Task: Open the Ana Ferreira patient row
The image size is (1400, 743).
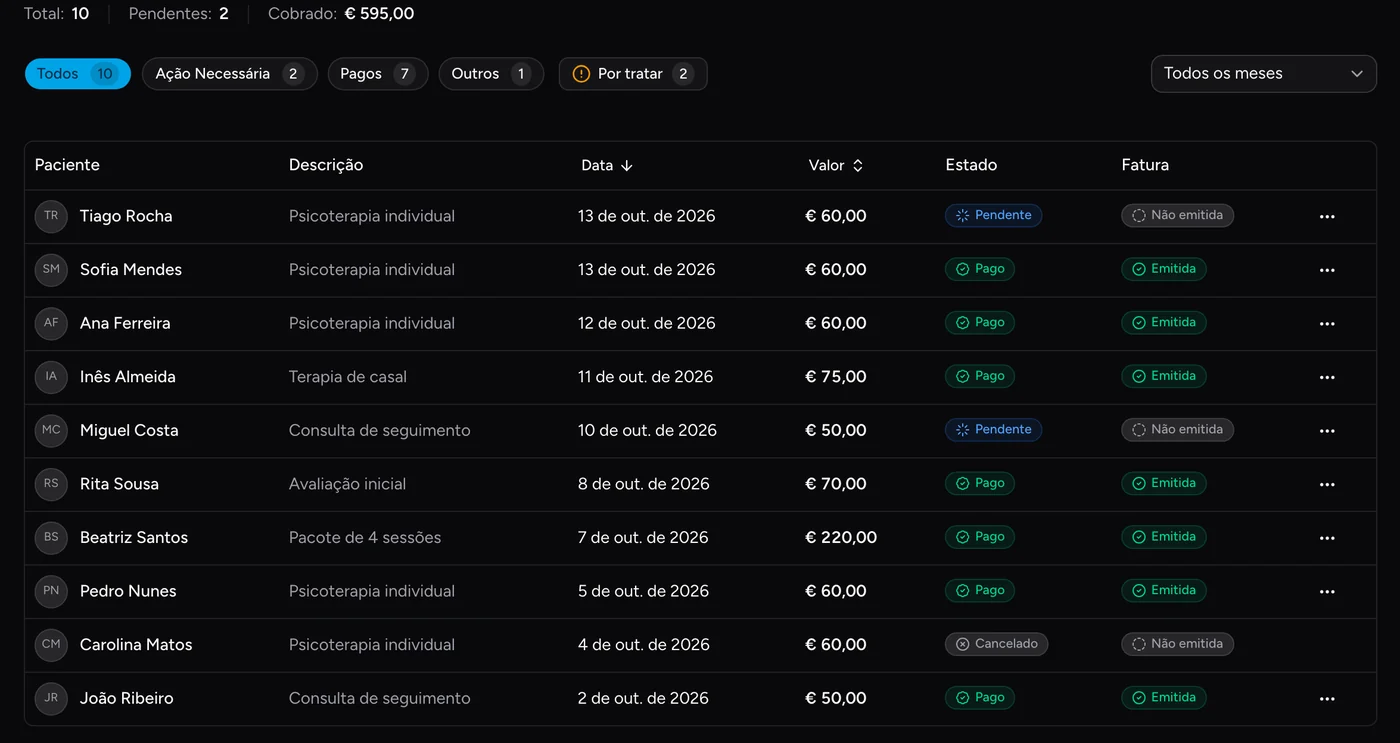Action: coord(700,324)
